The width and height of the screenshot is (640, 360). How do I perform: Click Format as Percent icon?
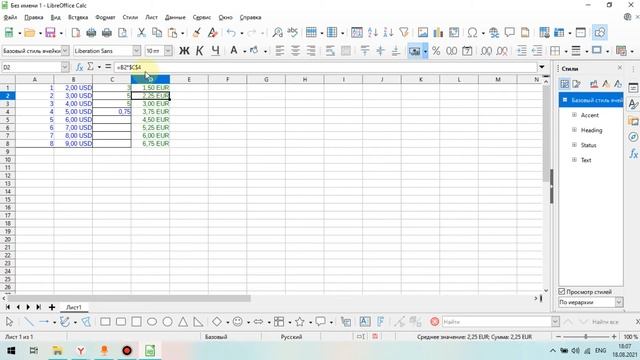coord(436,51)
